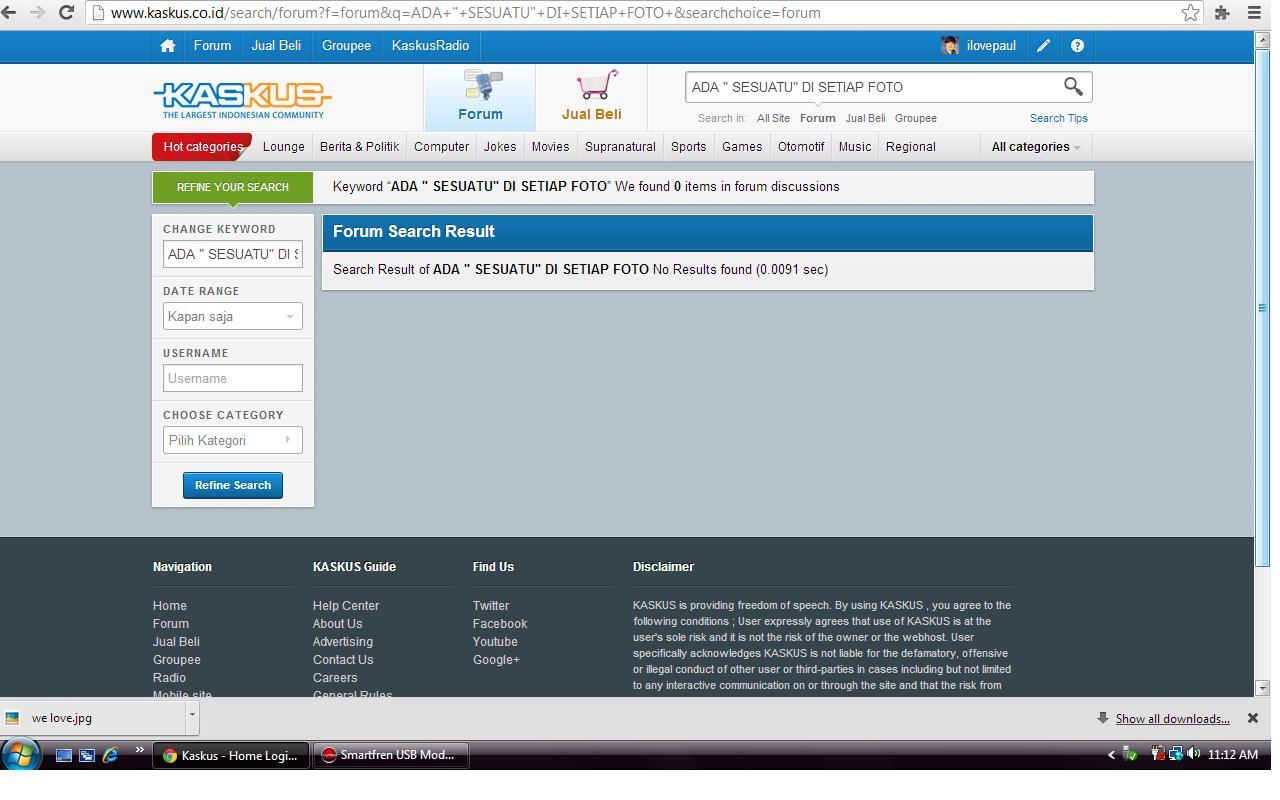Open the Help Center footer link
The image size is (1280, 800).
346,606
